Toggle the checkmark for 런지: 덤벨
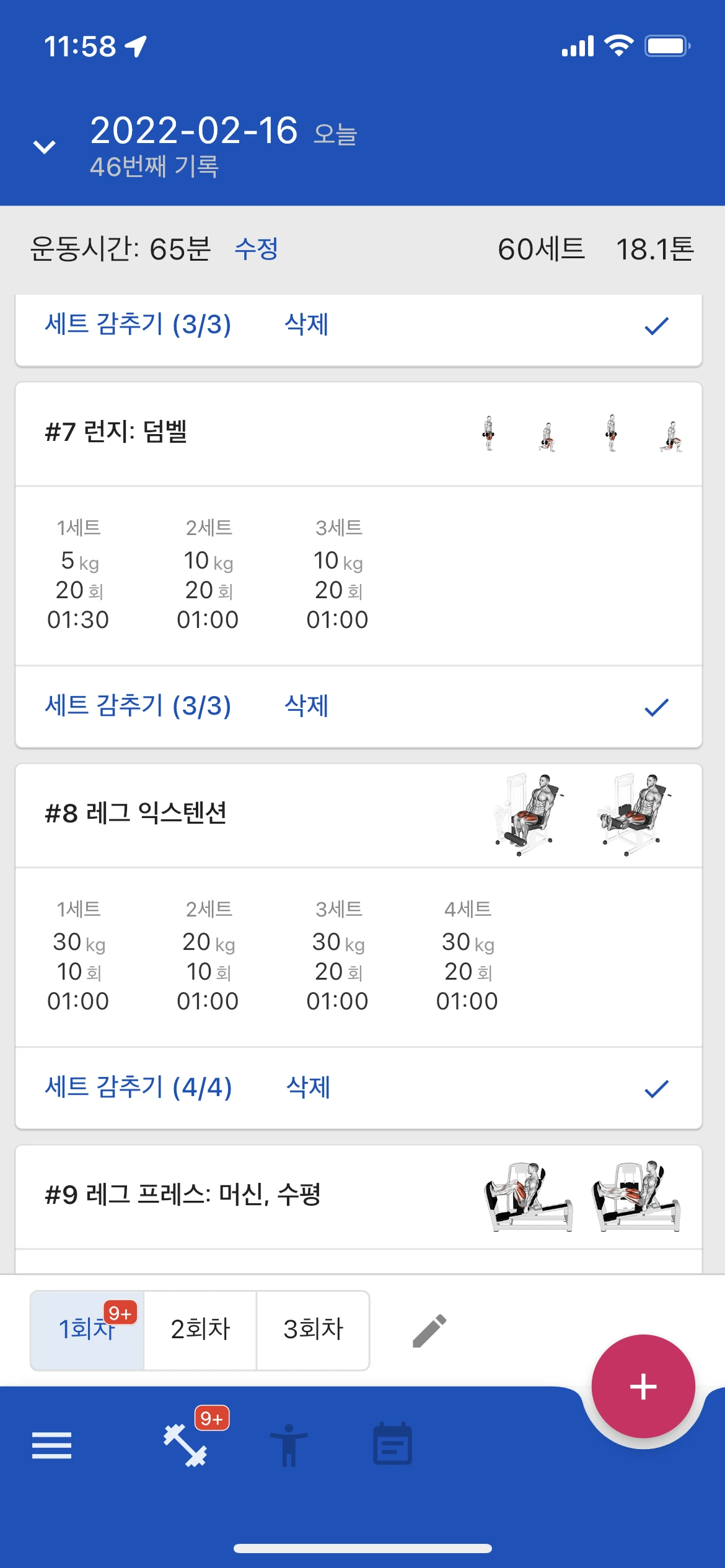 coord(656,707)
